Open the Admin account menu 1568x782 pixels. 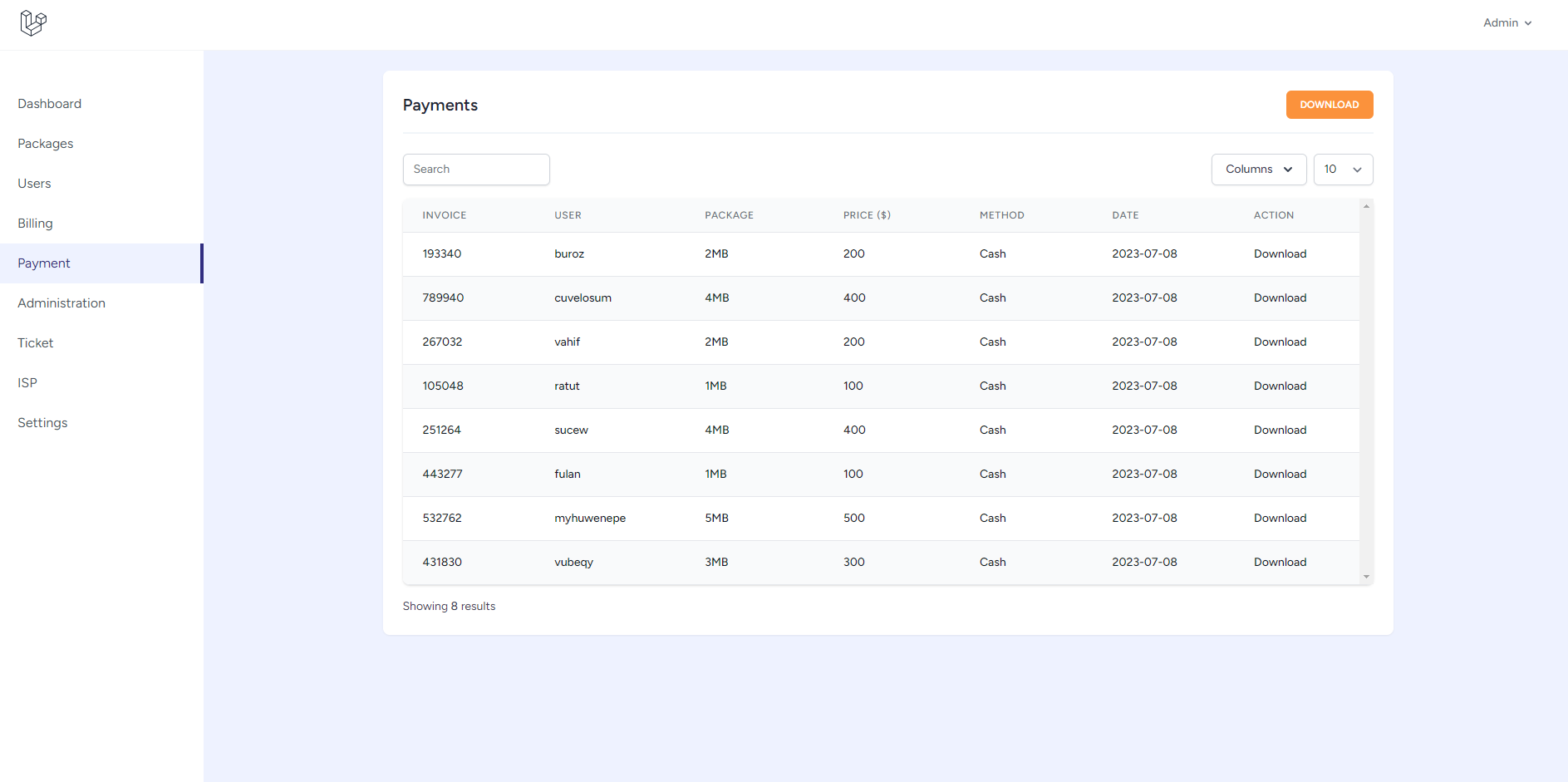(x=1507, y=22)
